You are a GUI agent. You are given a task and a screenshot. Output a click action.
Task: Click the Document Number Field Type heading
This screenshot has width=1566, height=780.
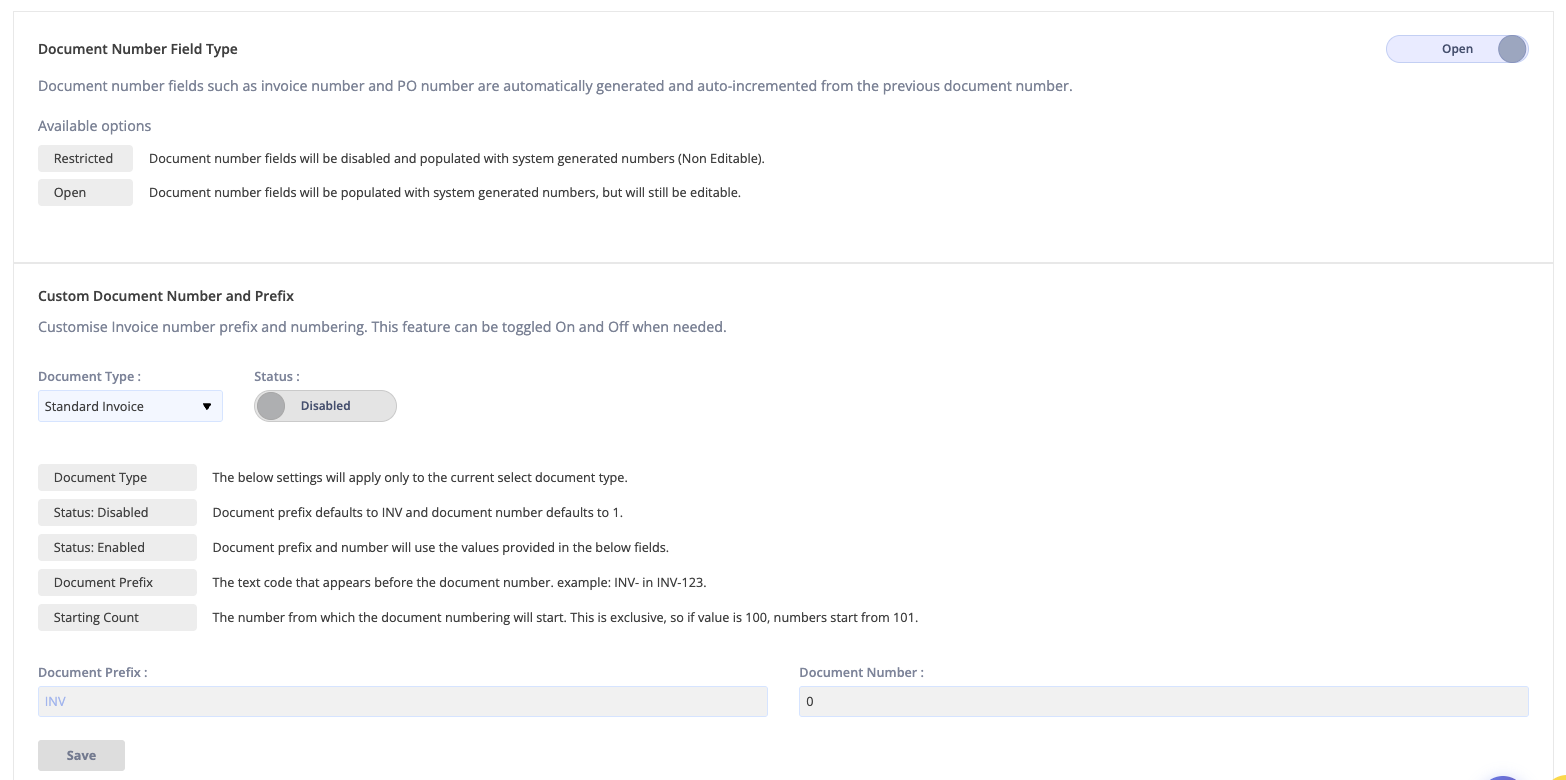(x=138, y=49)
